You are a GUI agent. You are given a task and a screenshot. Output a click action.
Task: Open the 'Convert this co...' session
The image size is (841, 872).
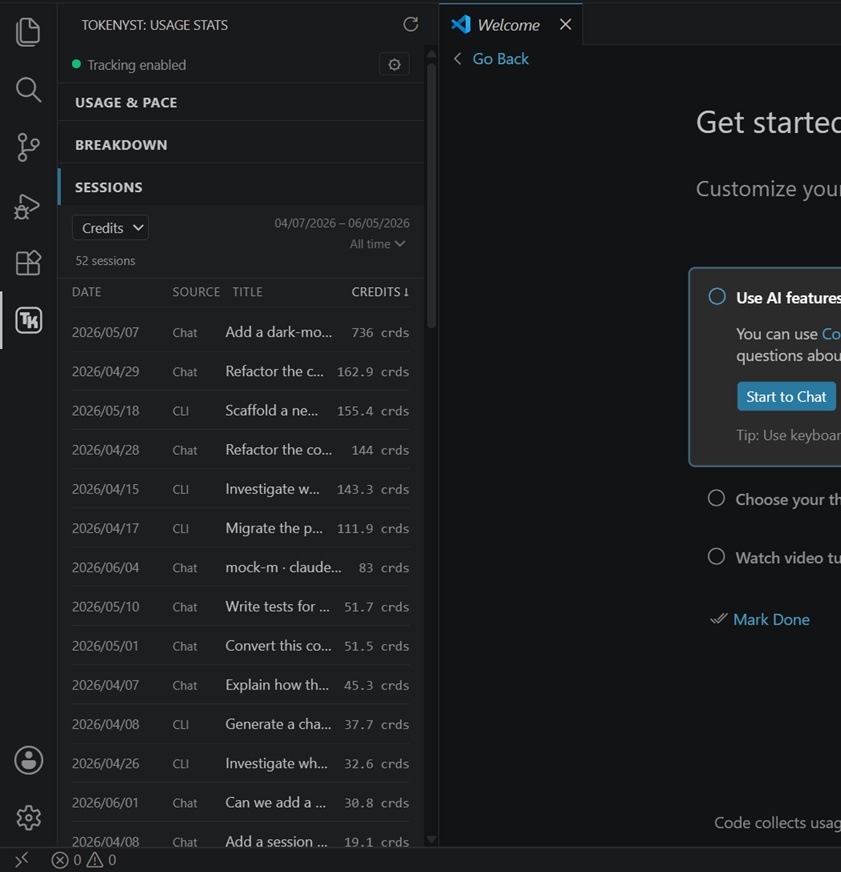pyautogui.click(x=240, y=646)
